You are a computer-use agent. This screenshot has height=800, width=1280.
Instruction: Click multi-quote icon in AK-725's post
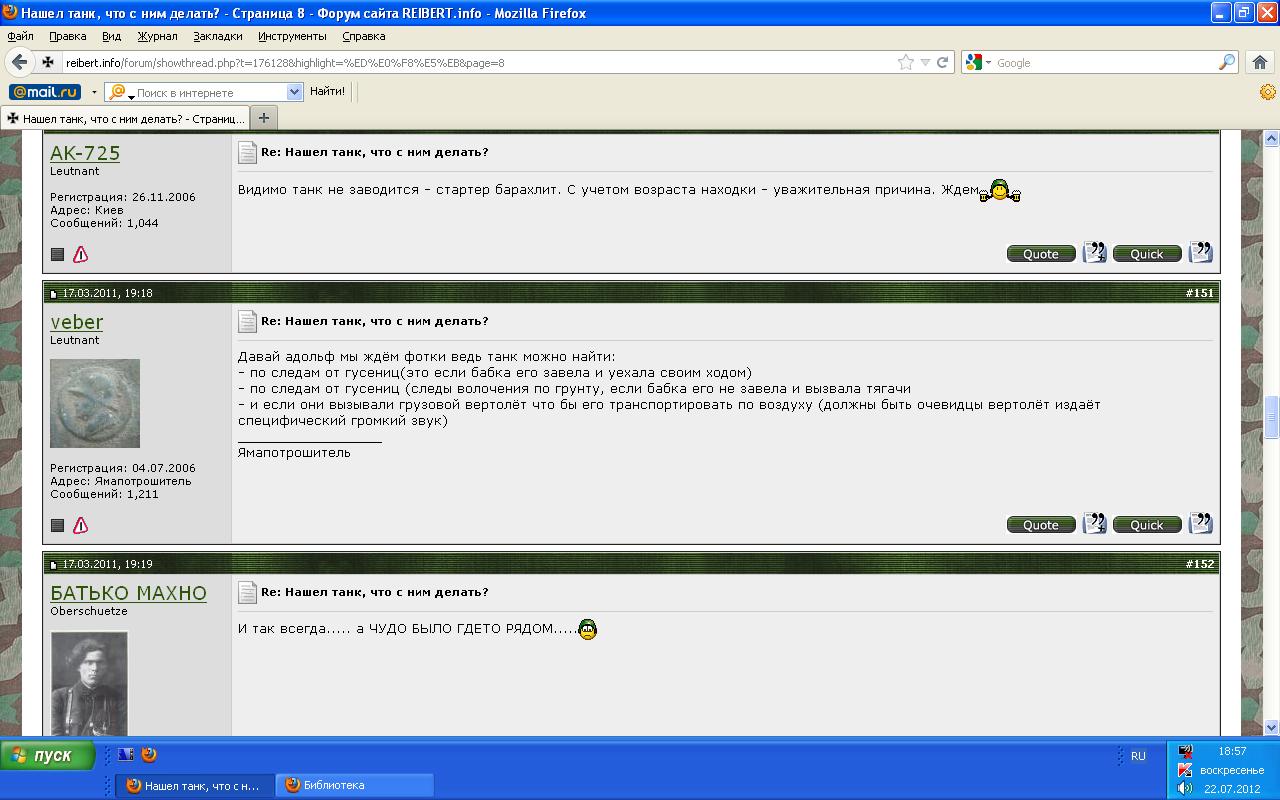click(1094, 253)
